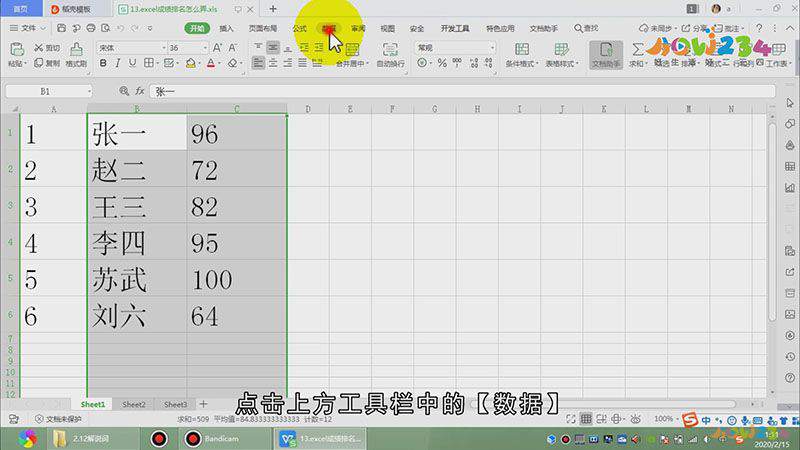Click the fx insert function icon

[x=139, y=91]
